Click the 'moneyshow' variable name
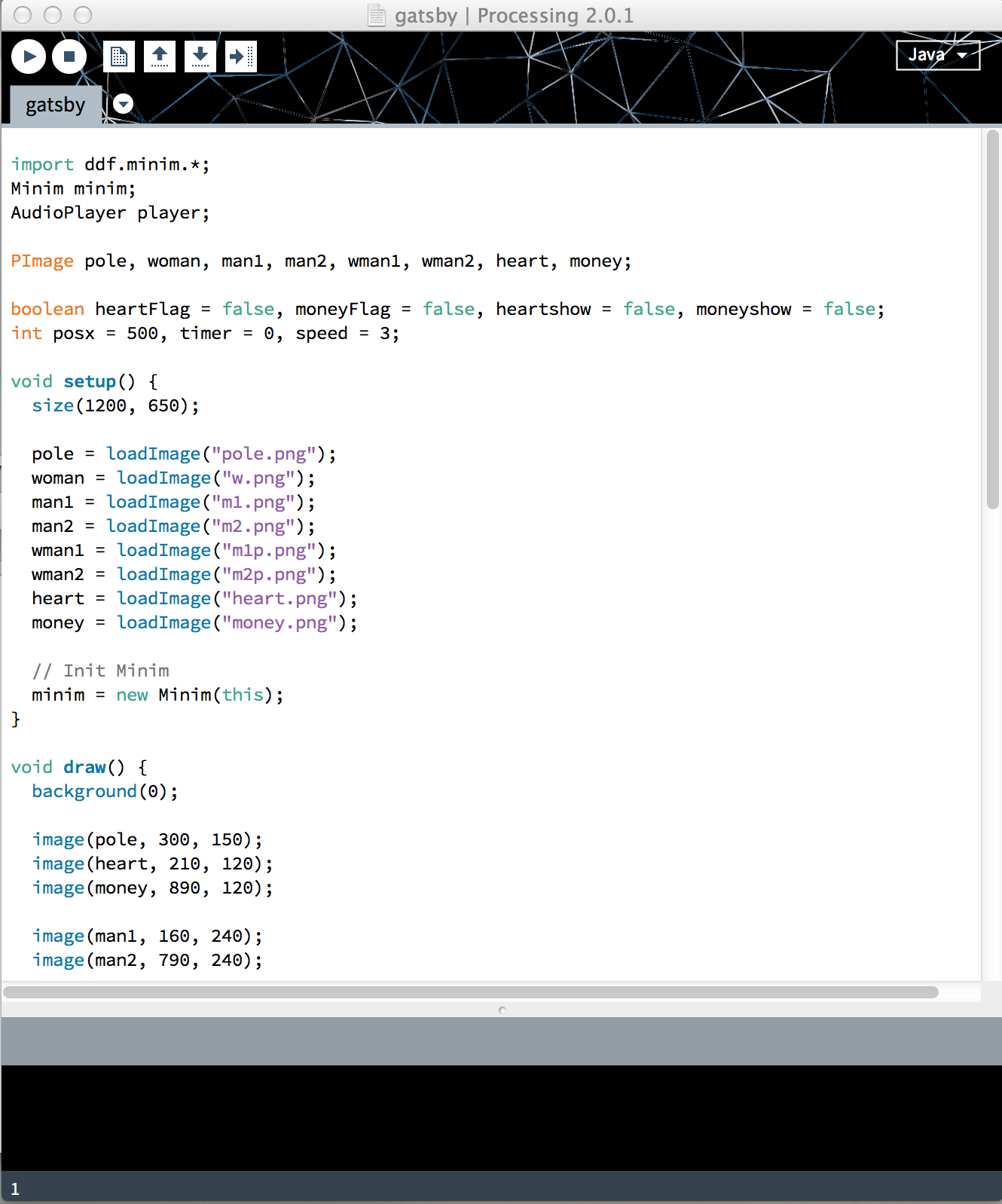 pos(744,309)
